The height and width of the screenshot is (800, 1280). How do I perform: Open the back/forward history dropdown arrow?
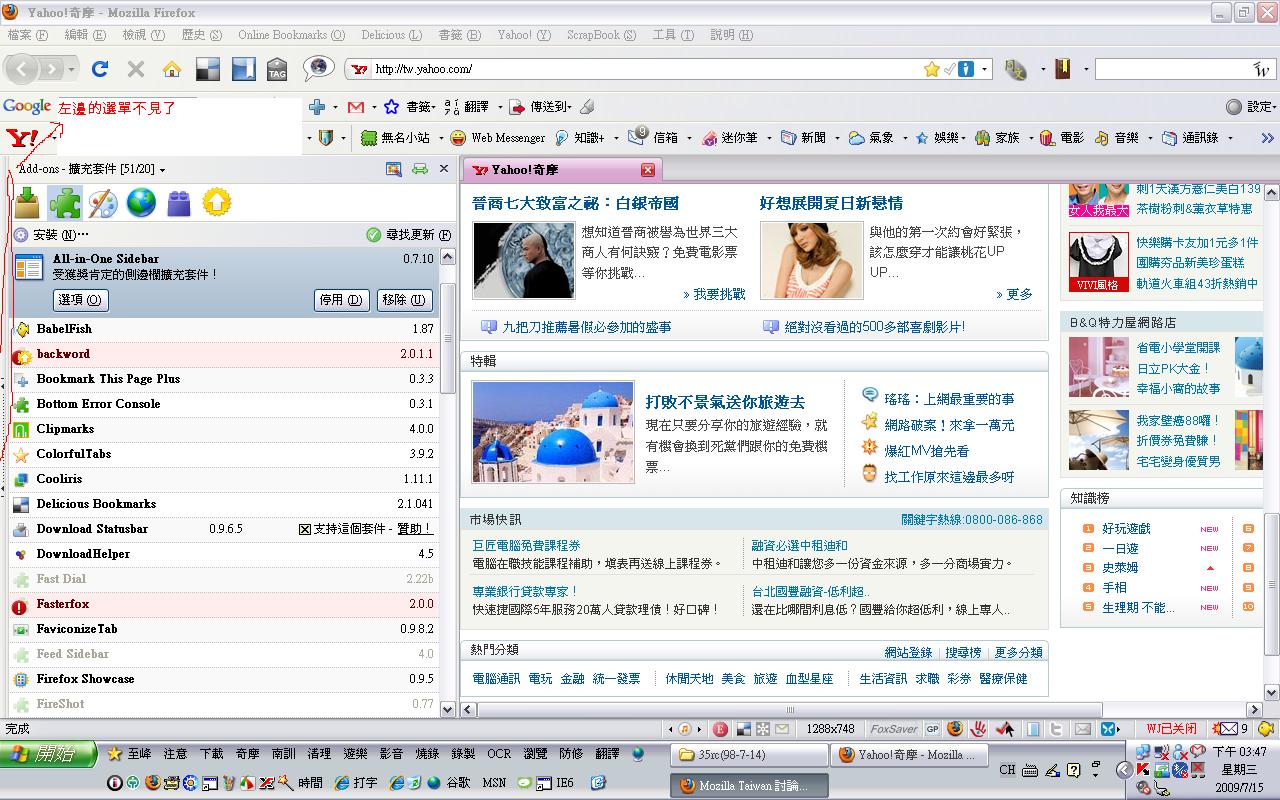point(72,69)
